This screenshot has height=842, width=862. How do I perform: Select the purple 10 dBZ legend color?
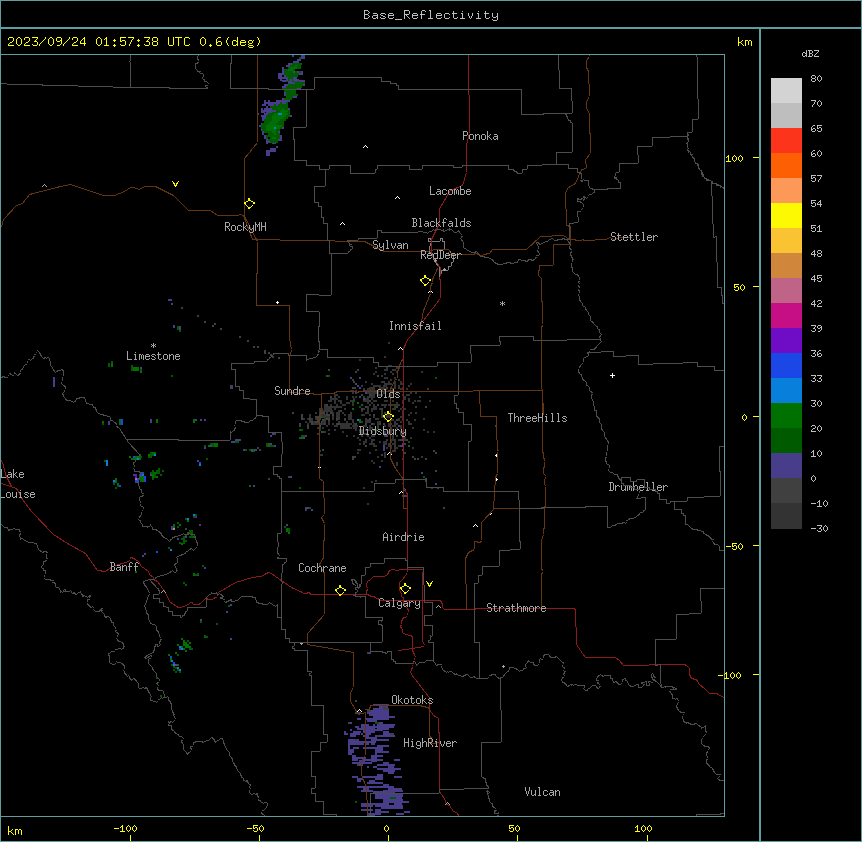(x=786, y=466)
